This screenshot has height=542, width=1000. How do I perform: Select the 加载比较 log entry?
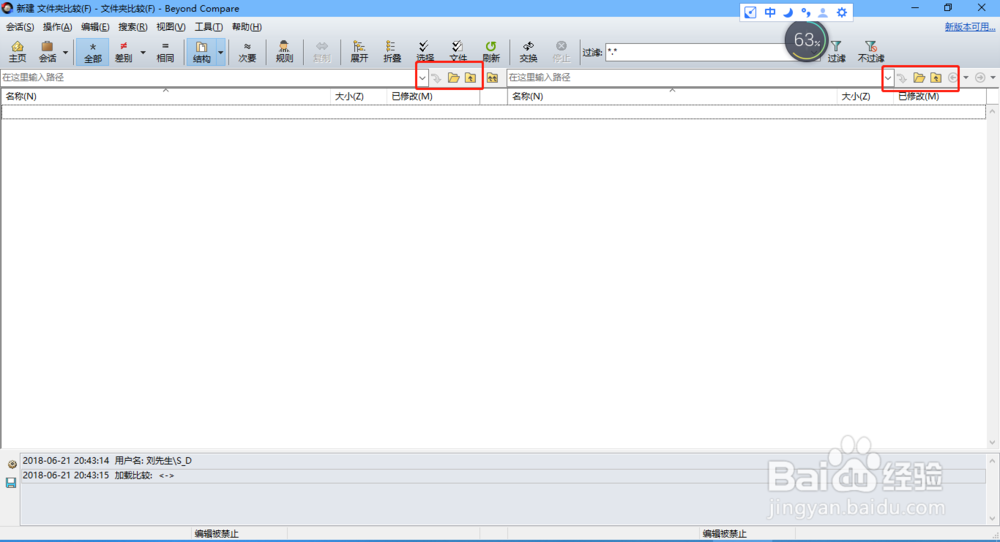[x=503, y=476]
